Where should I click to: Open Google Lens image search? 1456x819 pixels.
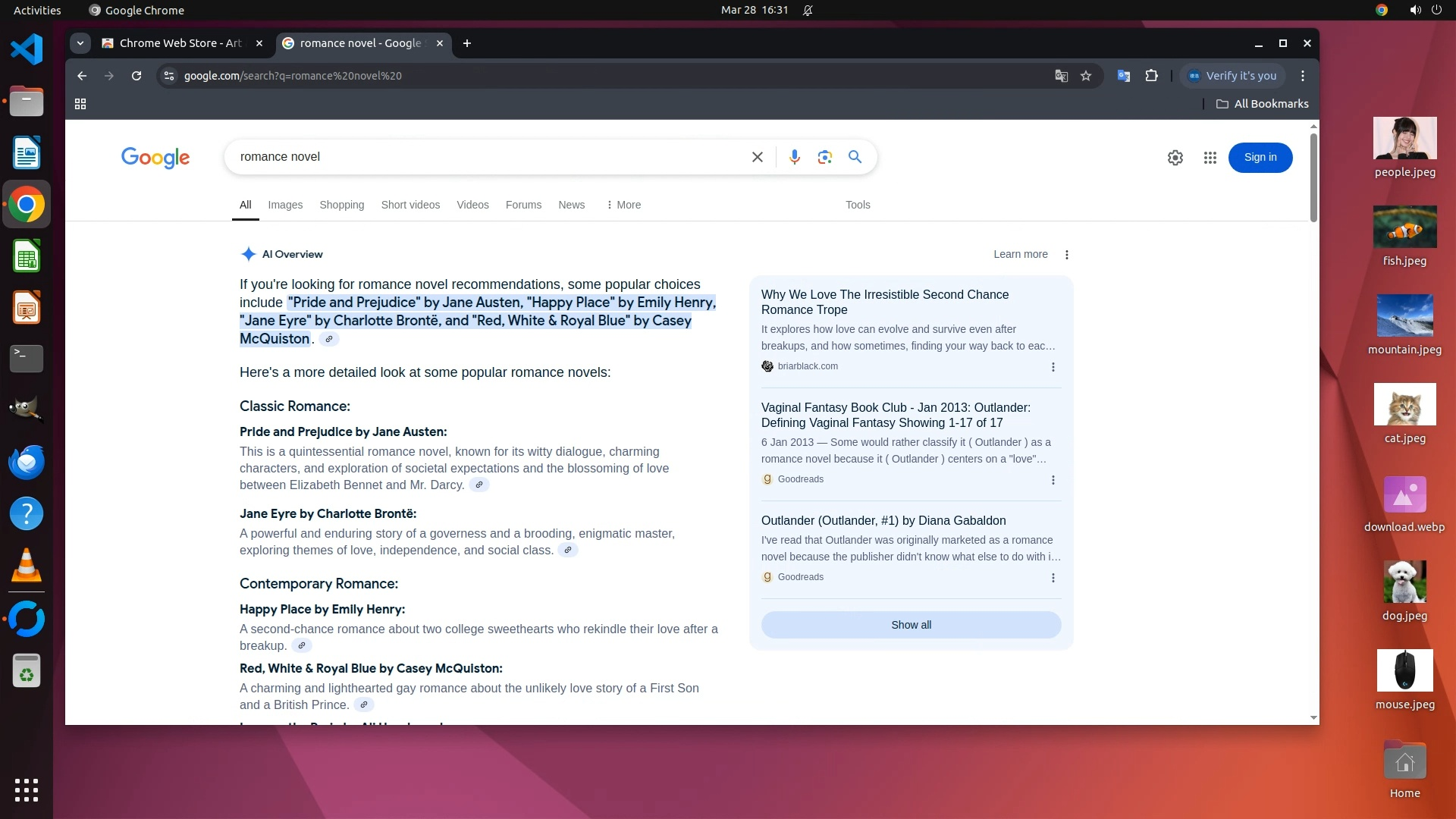pyautogui.click(x=824, y=157)
